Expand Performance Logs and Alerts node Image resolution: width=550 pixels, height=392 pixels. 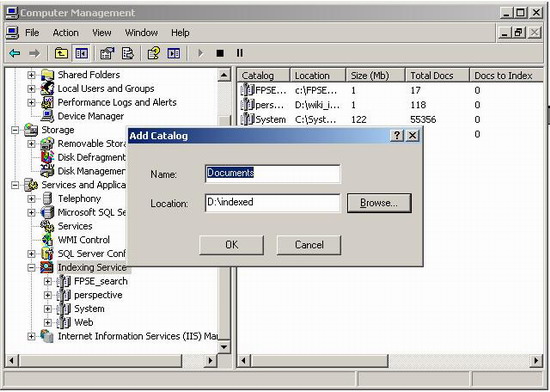pyautogui.click(x=31, y=102)
